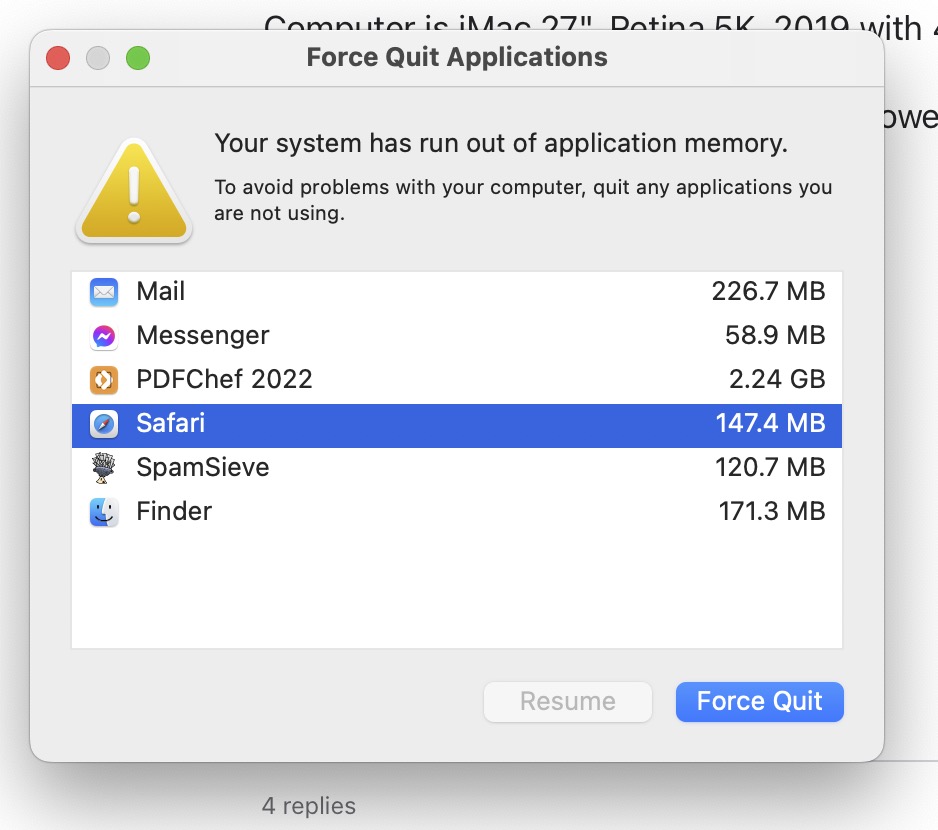Click the 147.4 MB value beside Safari

(770, 424)
